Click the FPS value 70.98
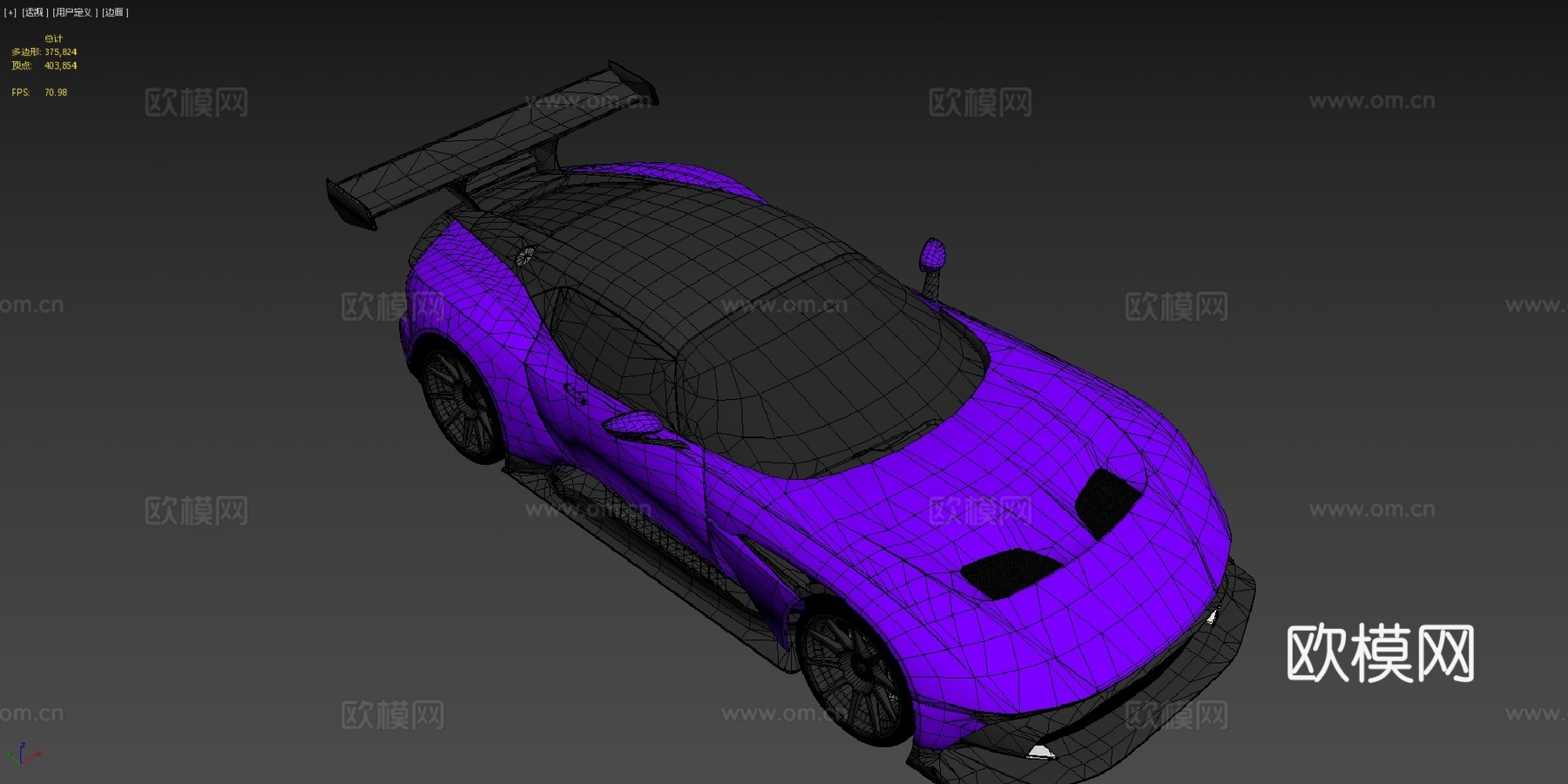The width and height of the screenshot is (1568, 784). (x=56, y=91)
